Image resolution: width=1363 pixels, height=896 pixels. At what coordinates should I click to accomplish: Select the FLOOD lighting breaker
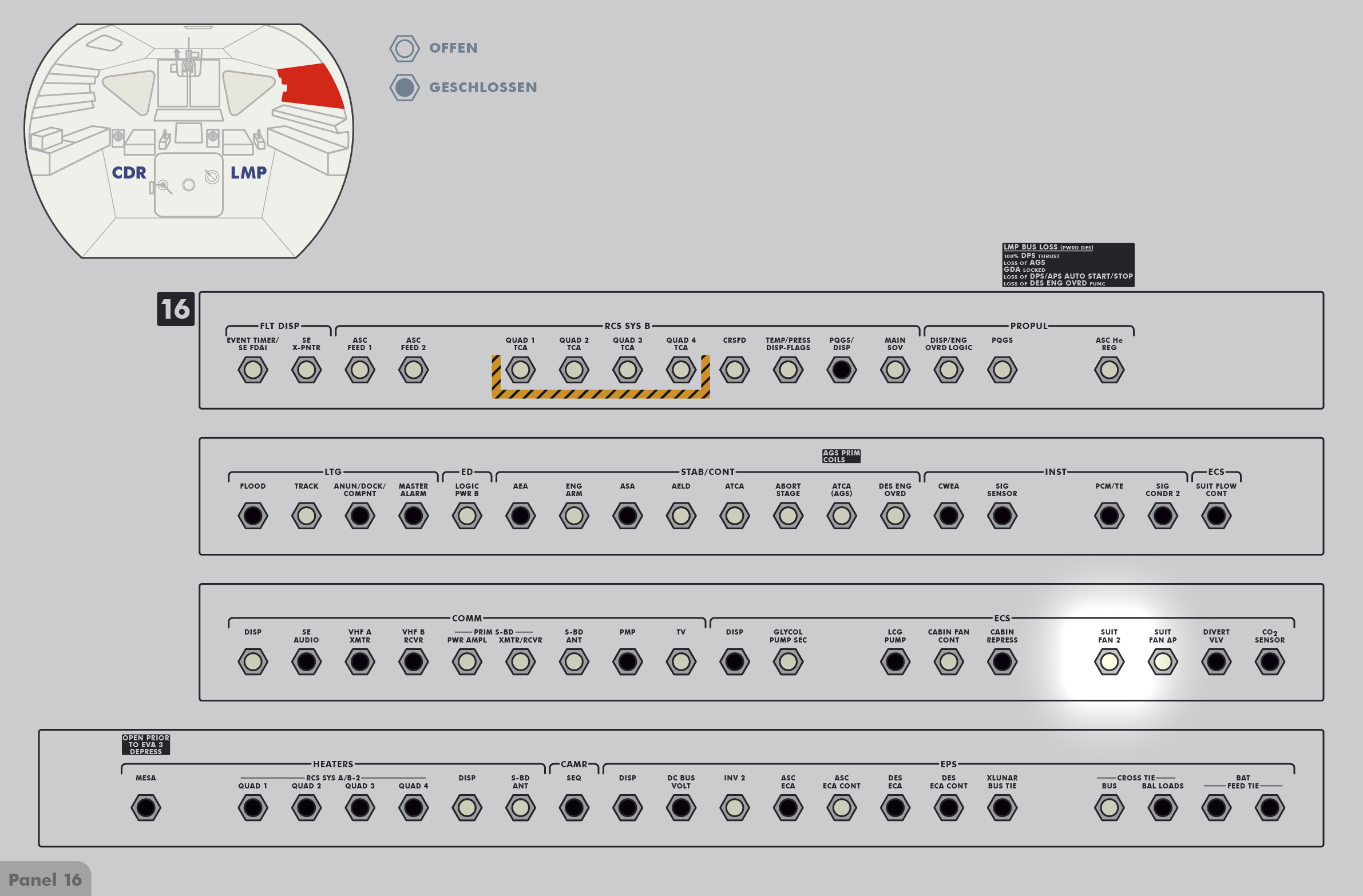pos(252,516)
